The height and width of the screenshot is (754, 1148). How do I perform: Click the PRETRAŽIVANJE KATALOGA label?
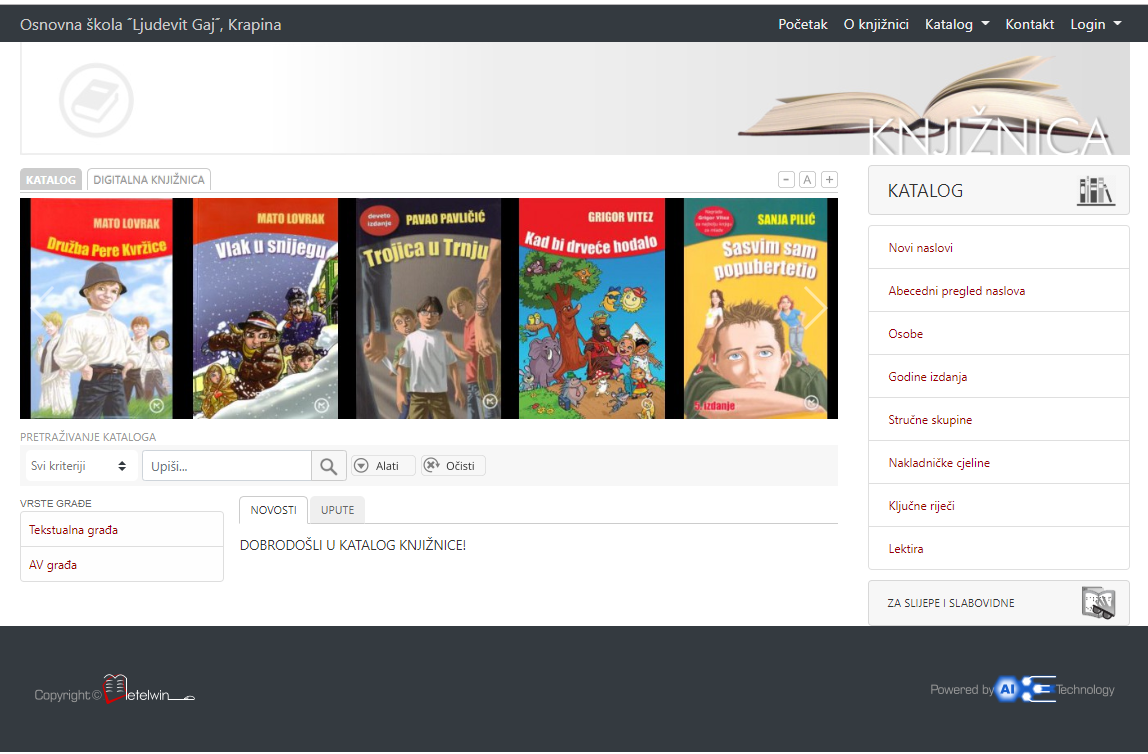[88, 437]
